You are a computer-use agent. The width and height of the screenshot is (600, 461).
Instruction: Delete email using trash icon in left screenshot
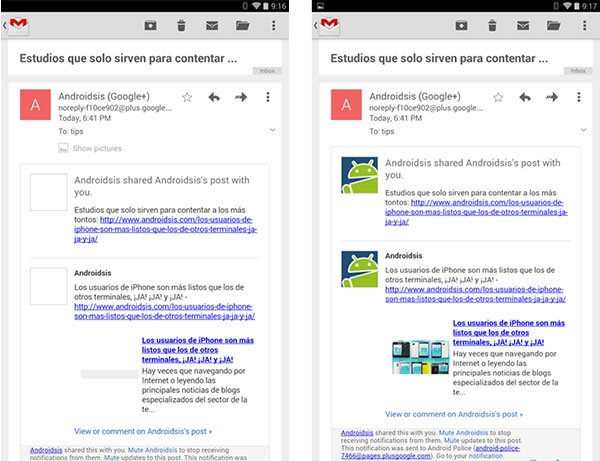point(181,26)
